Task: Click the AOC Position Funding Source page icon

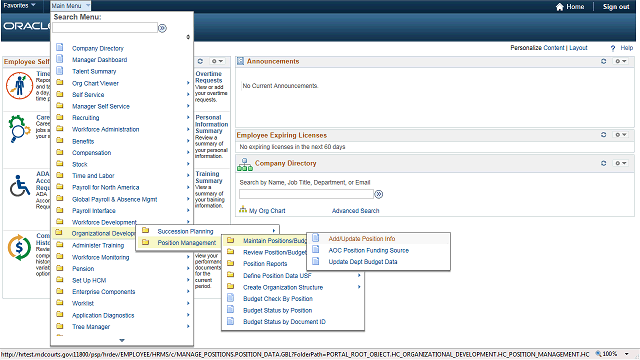Action: [316, 249]
